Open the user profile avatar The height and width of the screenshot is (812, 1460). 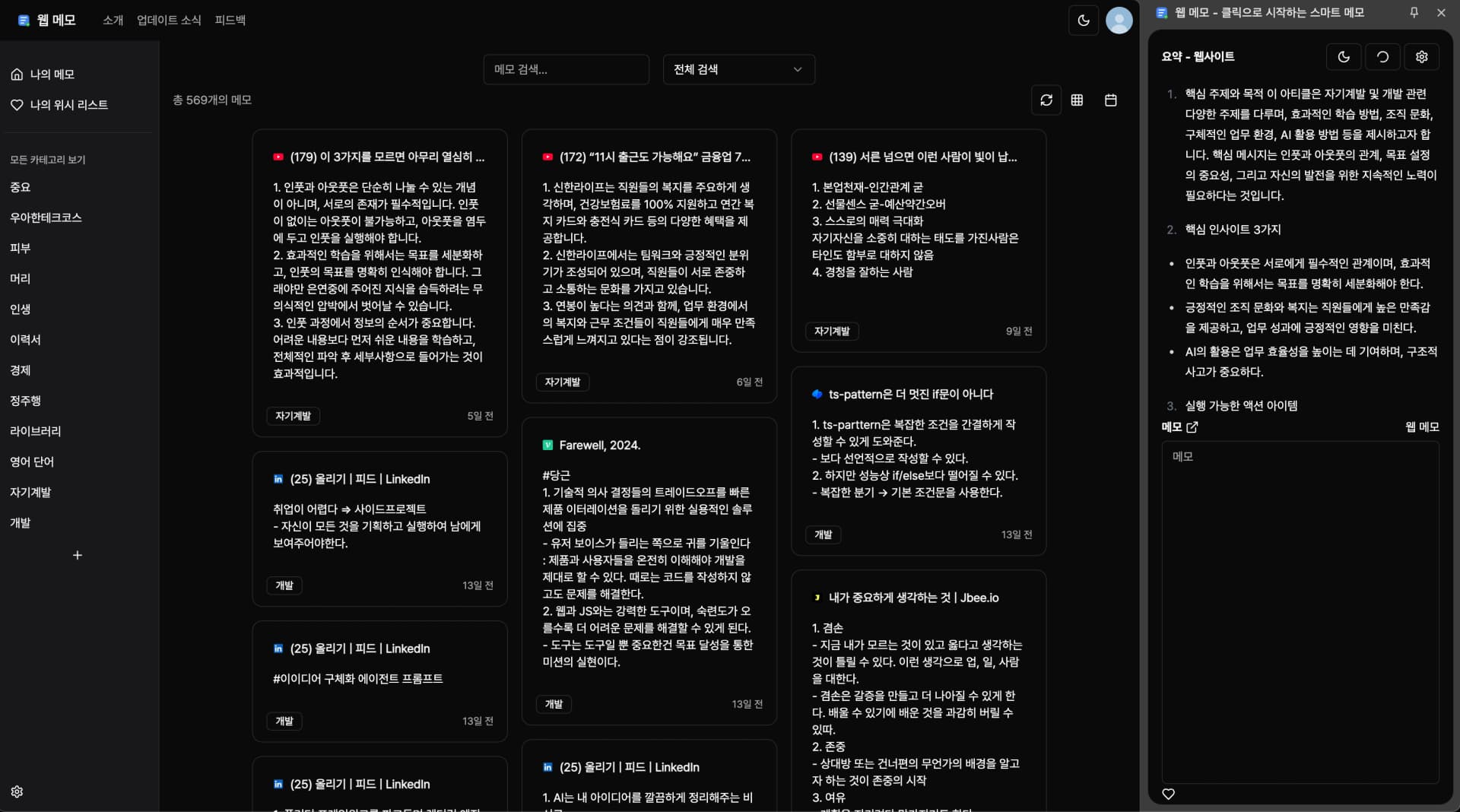pos(1119,21)
